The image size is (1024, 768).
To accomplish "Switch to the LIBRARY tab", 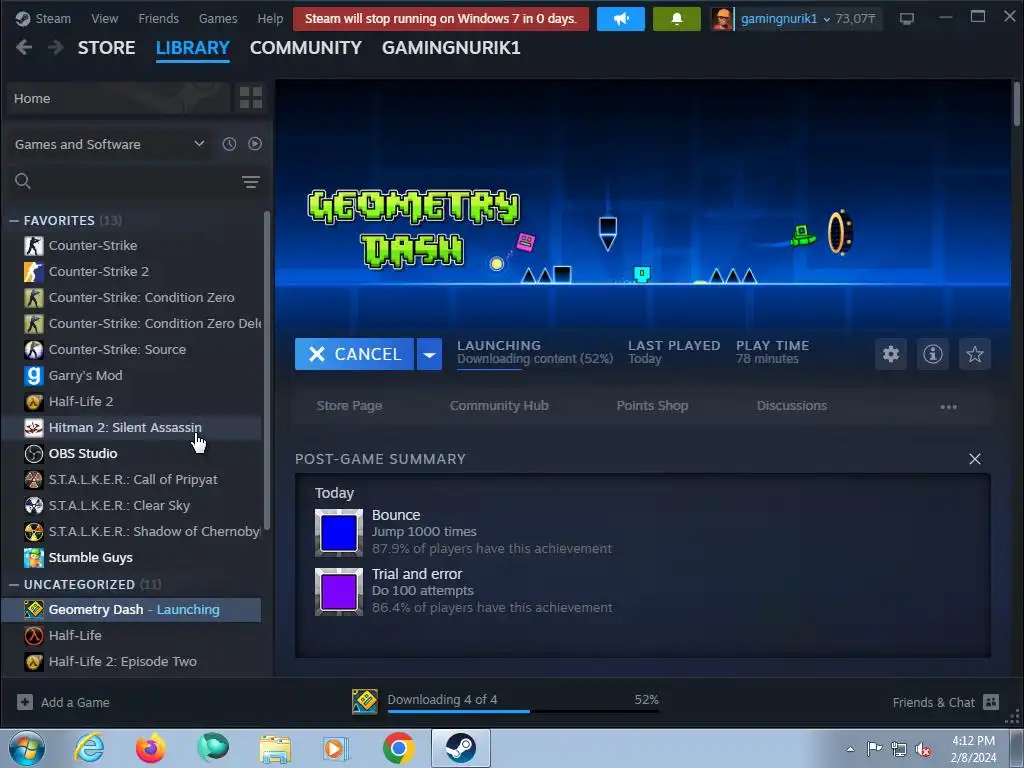I will 193,48.
